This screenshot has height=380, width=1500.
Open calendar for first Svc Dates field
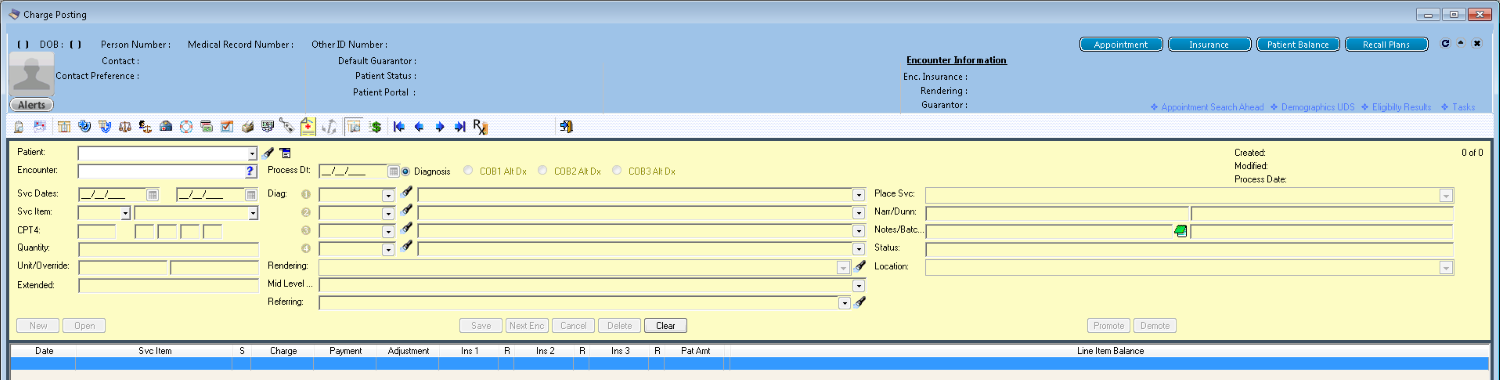point(153,194)
